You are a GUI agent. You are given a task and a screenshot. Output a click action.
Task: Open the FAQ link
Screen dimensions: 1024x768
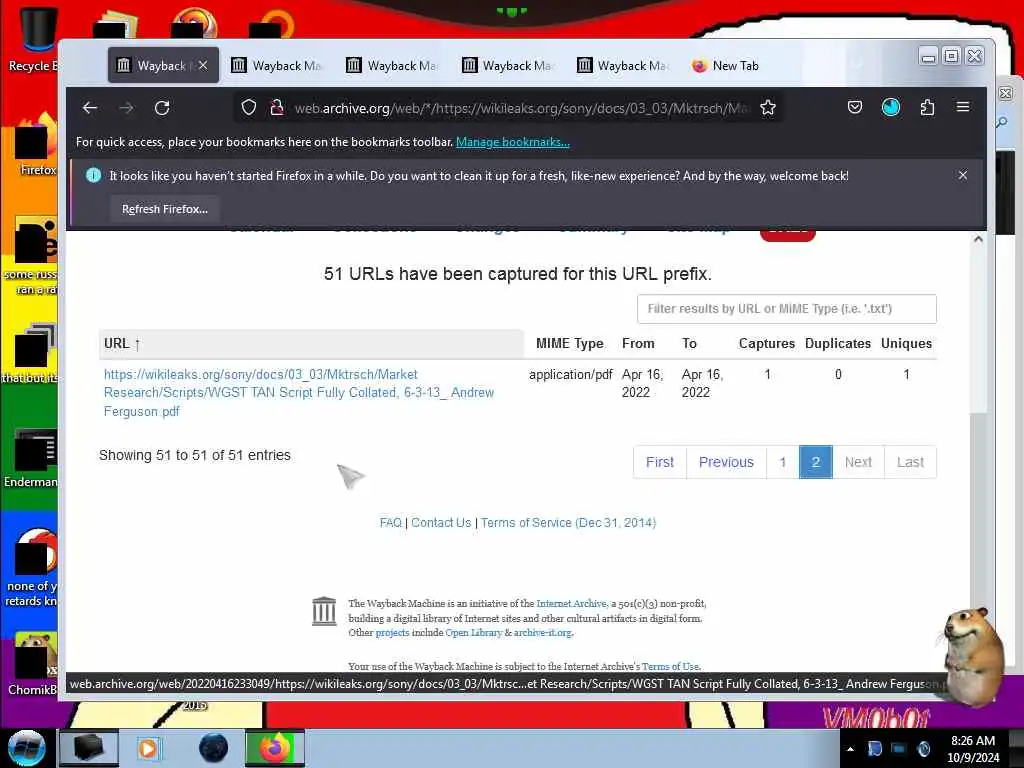pyautogui.click(x=391, y=522)
